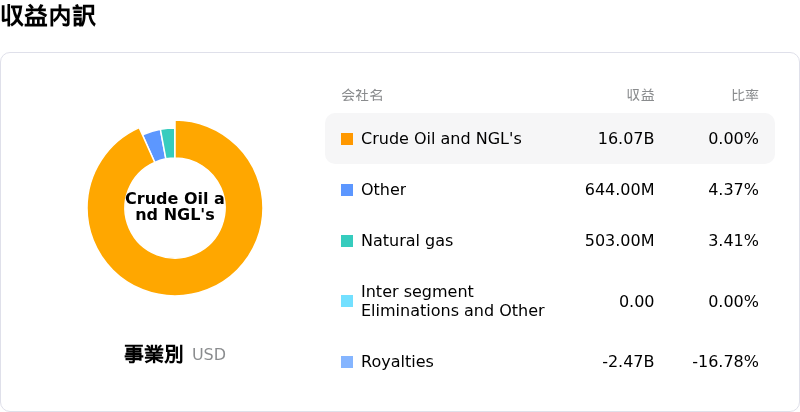Click the 収益内訳 heading
The height and width of the screenshot is (412, 800).
[48, 16]
